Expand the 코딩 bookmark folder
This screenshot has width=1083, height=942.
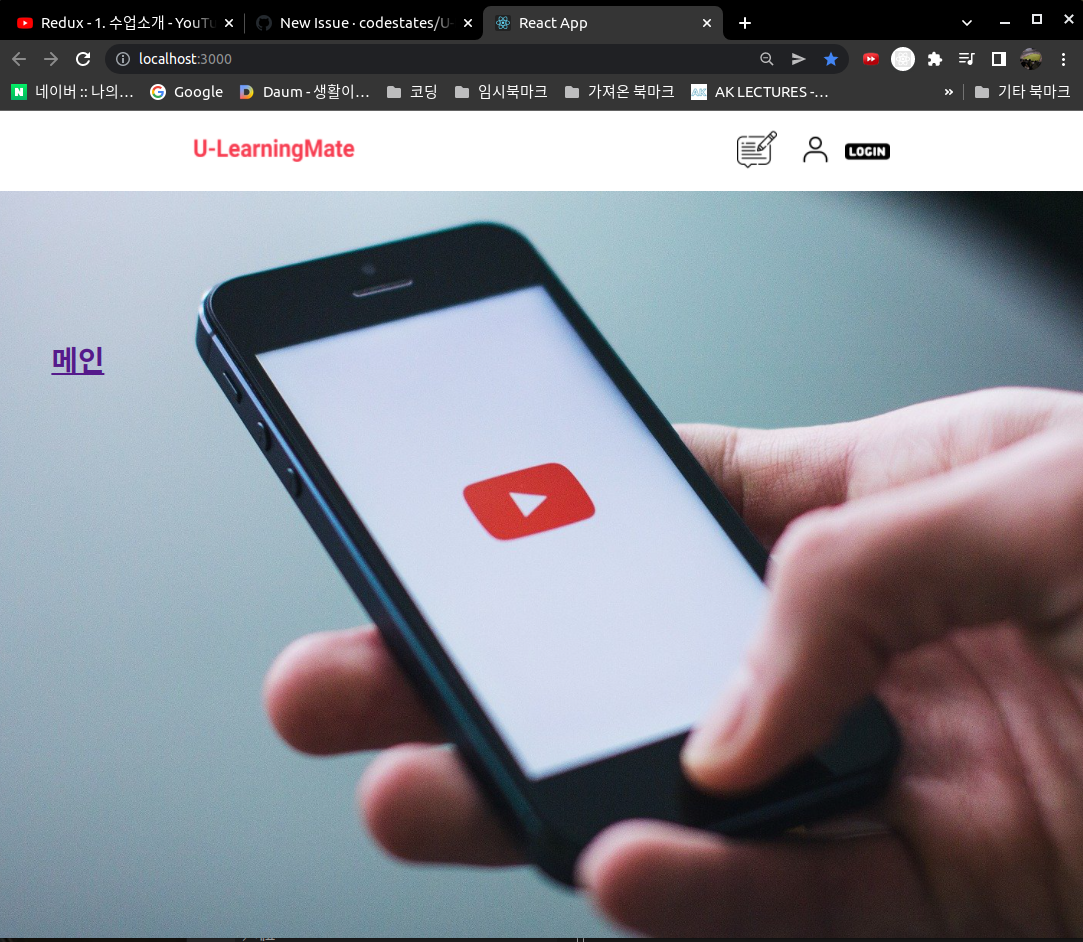pyautogui.click(x=412, y=92)
